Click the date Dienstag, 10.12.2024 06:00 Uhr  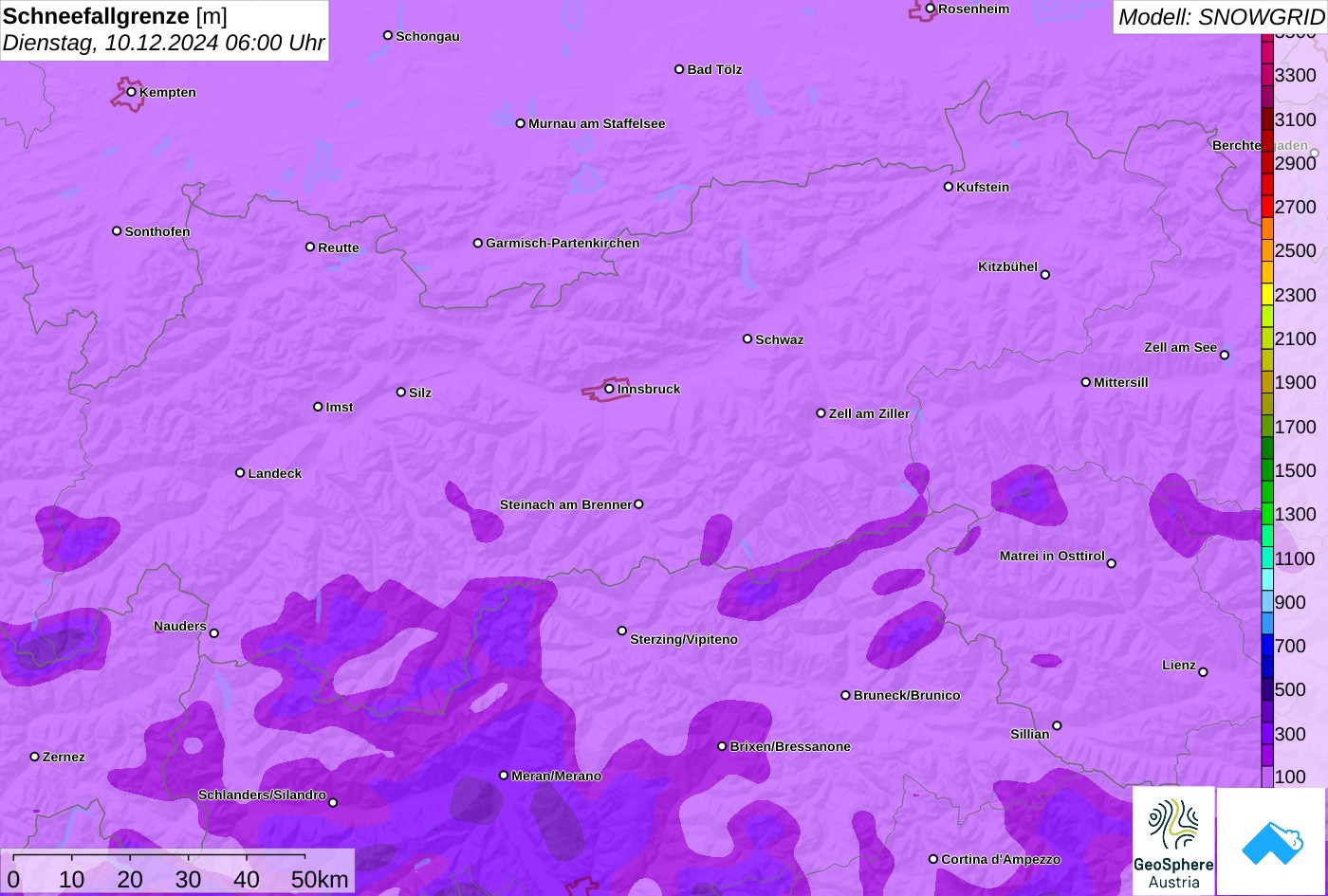(x=163, y=43)
